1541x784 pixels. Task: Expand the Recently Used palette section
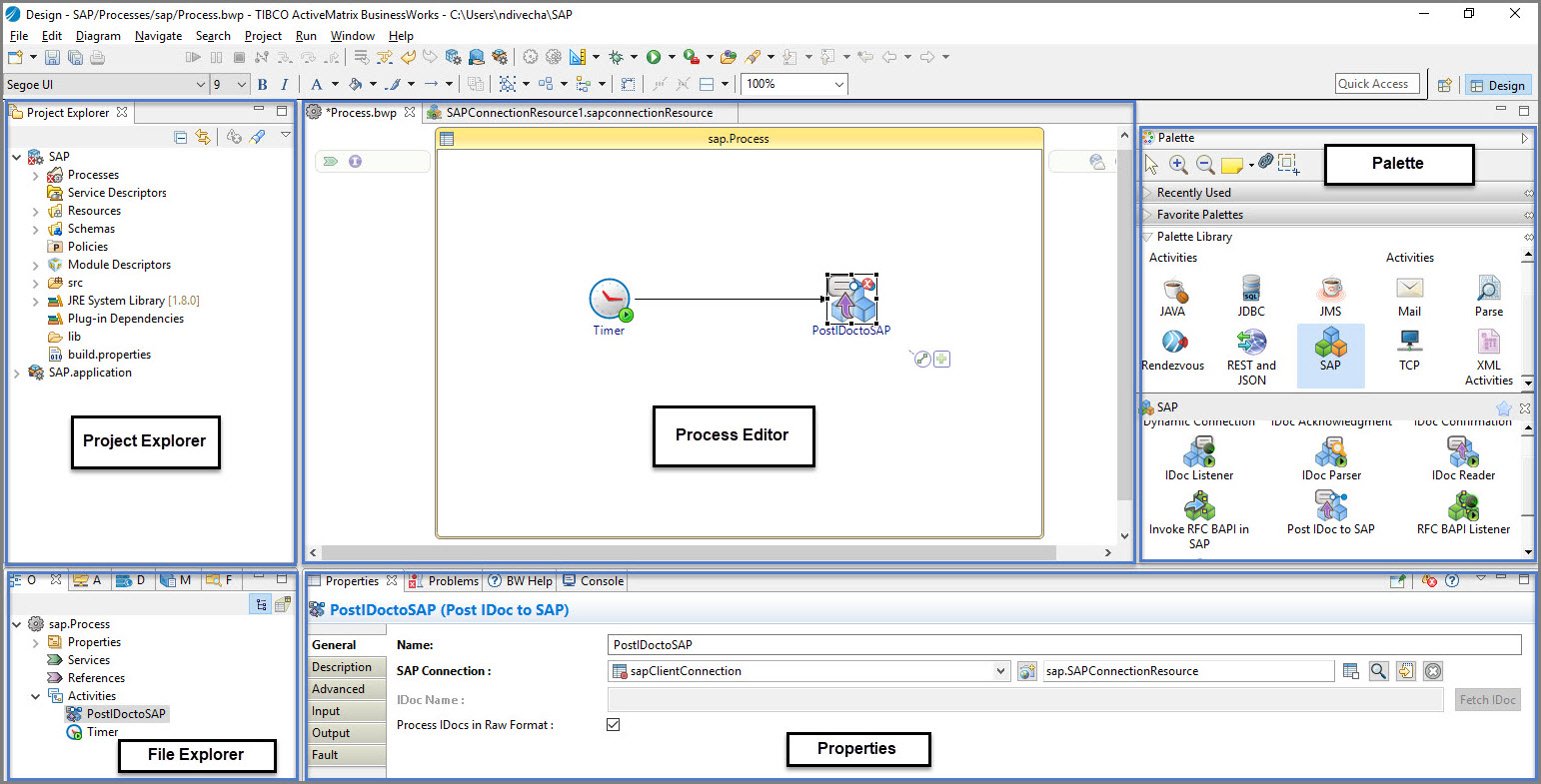tap(1147, 193)
